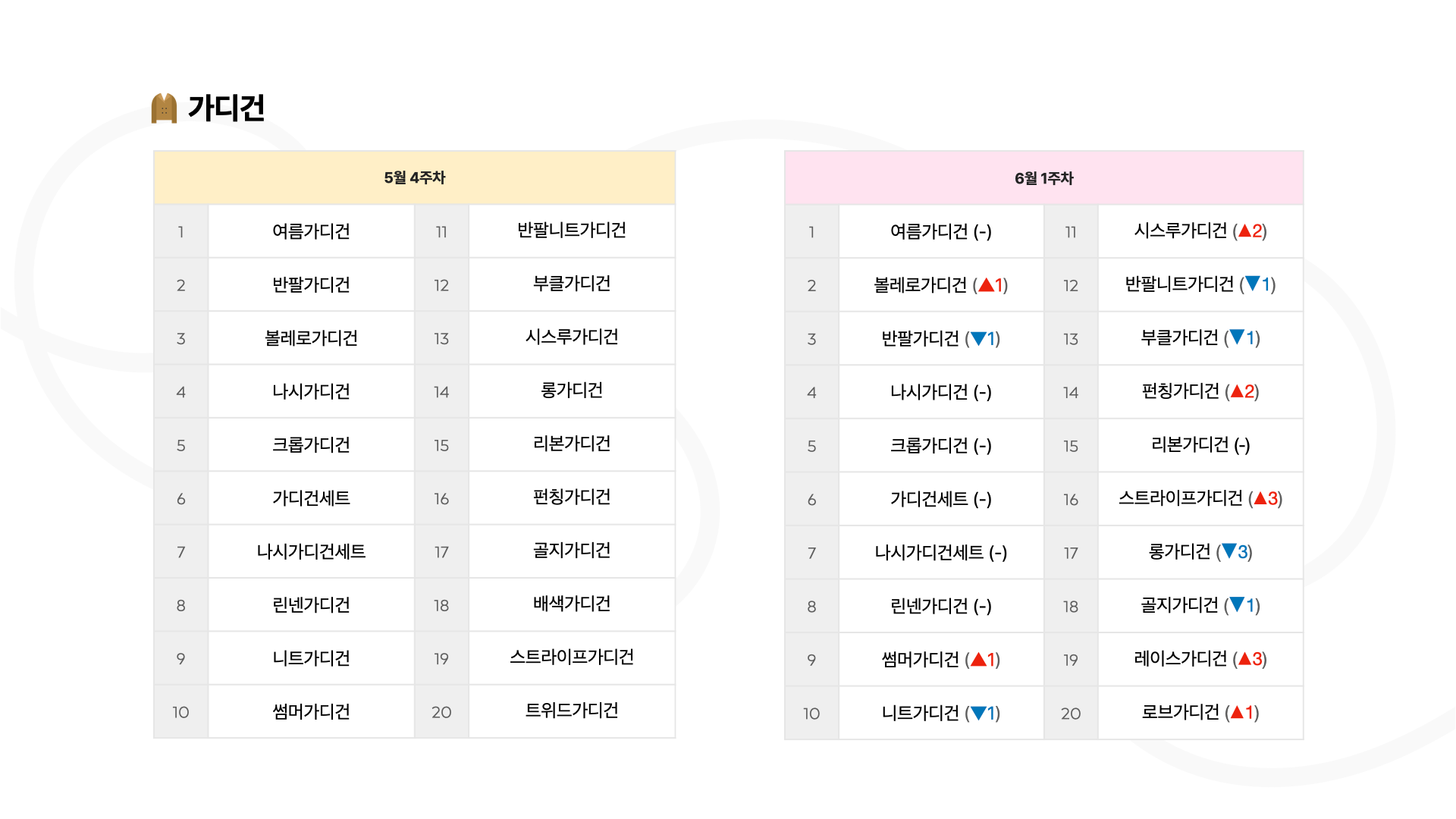Click red up arrow next to 레이스가디건
This screenshot has height=819, width=1456.
click(1244, 658)
